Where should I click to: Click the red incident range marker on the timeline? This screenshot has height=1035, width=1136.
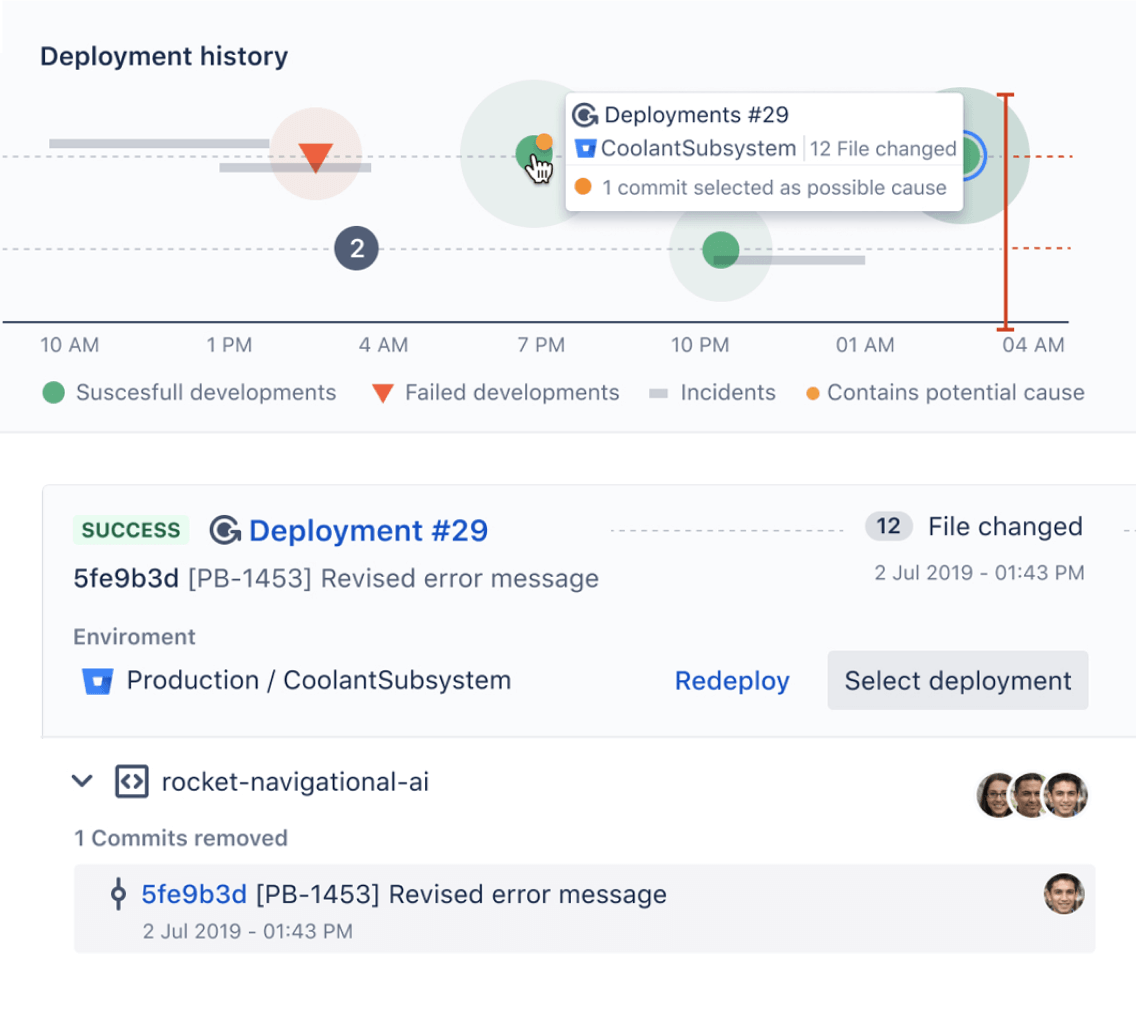(1006, 208)
